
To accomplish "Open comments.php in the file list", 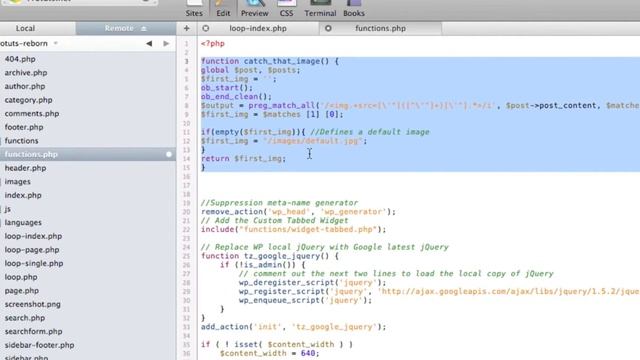I will click(x=32, y=113).
